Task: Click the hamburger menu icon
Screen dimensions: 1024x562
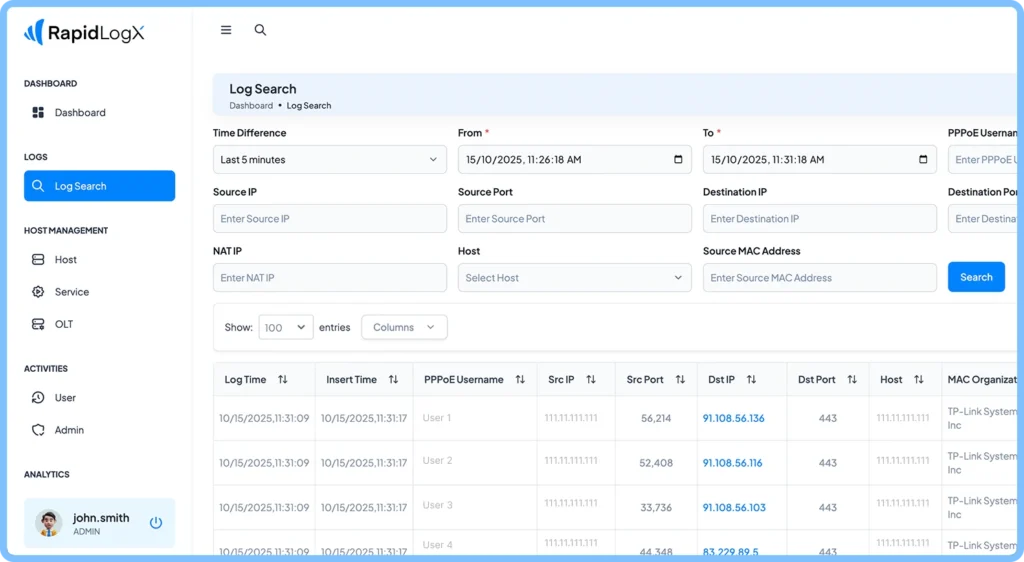Action: (x=226, y=30)
